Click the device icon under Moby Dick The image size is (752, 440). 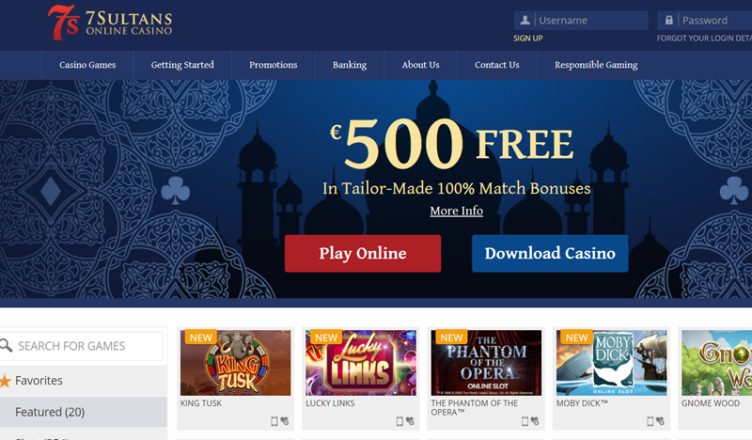650,421
